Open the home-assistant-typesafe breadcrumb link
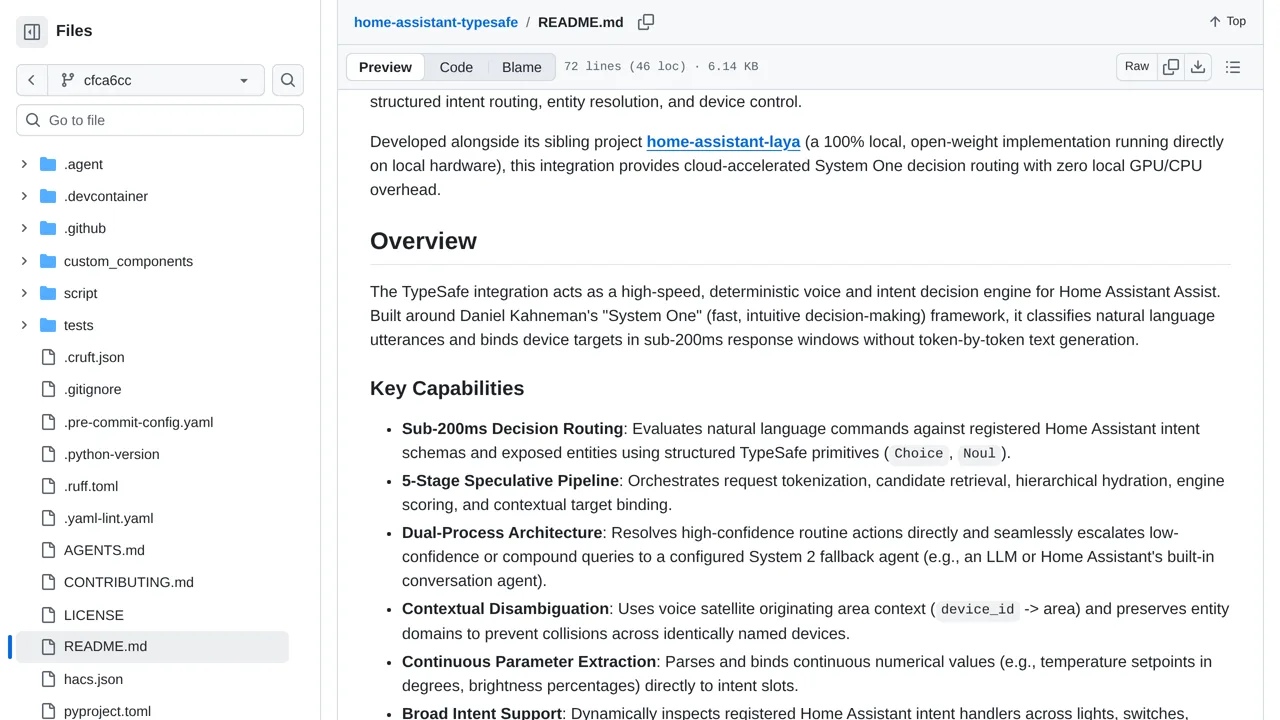Image resolution: width=1280 pixels, height=720 pixels. [x=436, y=22]
